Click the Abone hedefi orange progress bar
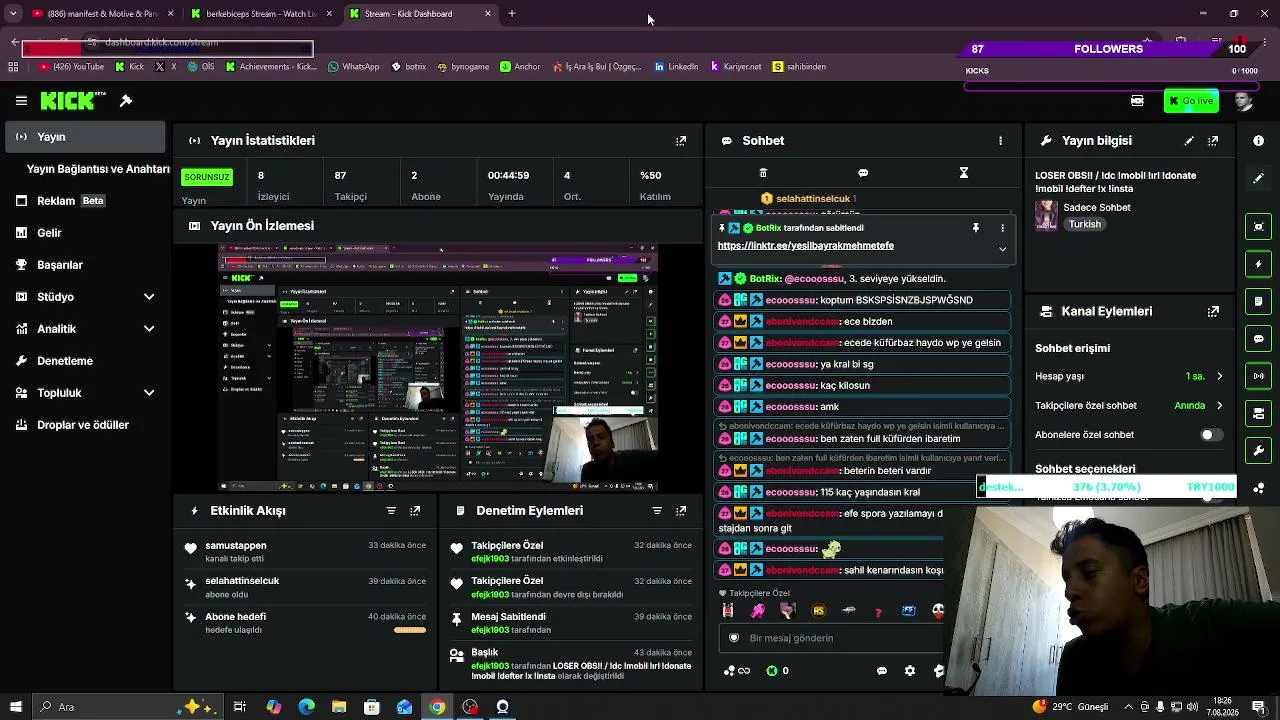This screenshot has height=720, width=1280. pos(410,630)
